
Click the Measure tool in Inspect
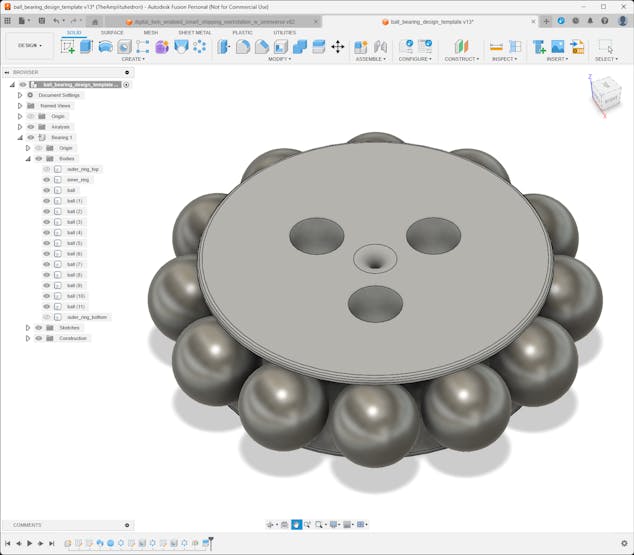click(x=496, y=46)
